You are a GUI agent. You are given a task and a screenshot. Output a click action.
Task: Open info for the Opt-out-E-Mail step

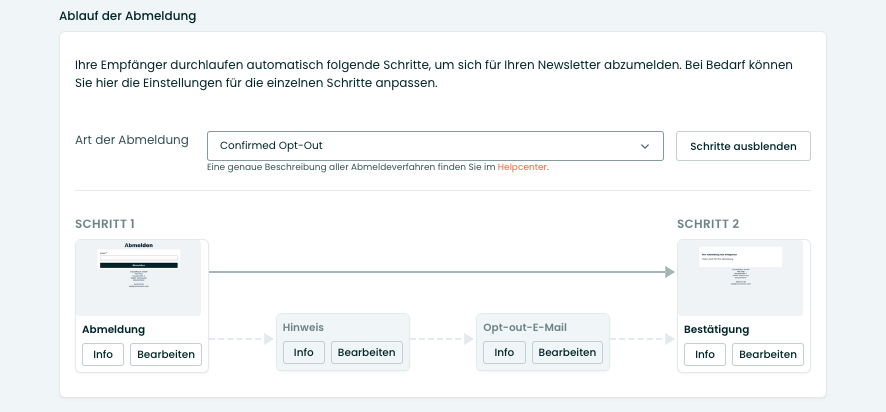(x=504, y=352)
